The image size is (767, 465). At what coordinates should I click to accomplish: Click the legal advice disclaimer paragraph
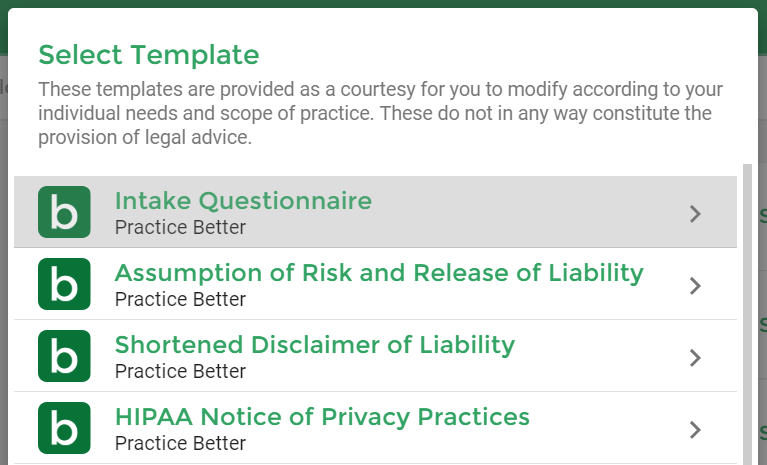click(x=380, y=113)
